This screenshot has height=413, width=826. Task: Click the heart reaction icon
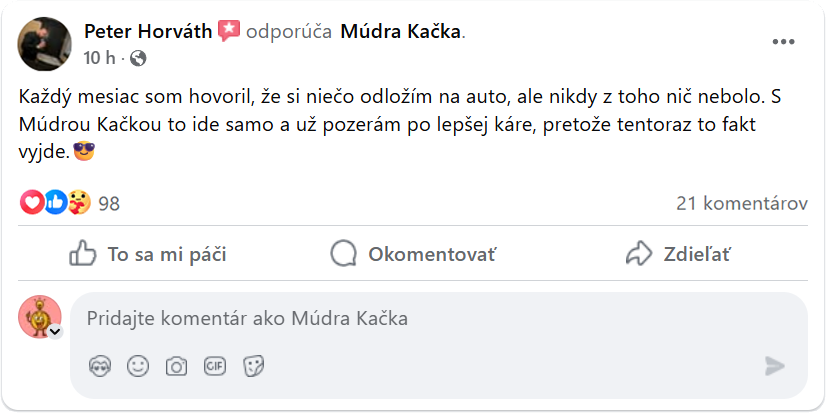coord(32,203)
